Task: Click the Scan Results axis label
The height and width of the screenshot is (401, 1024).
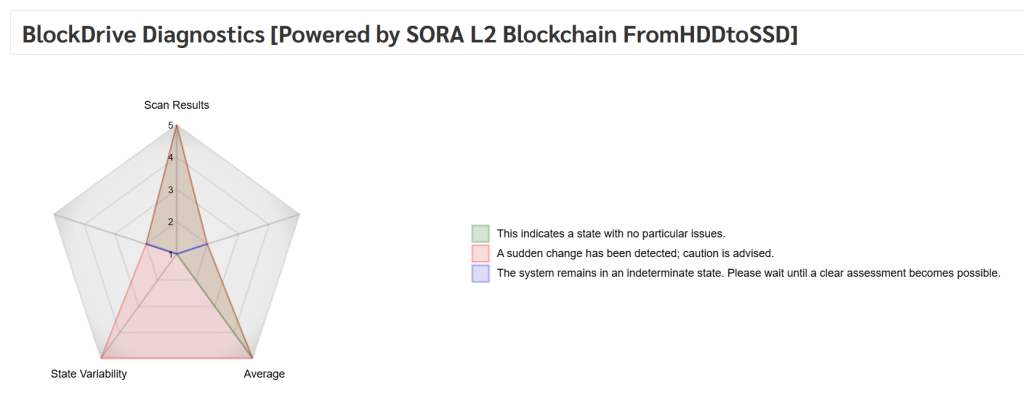Action: click(x=177, y=105)
